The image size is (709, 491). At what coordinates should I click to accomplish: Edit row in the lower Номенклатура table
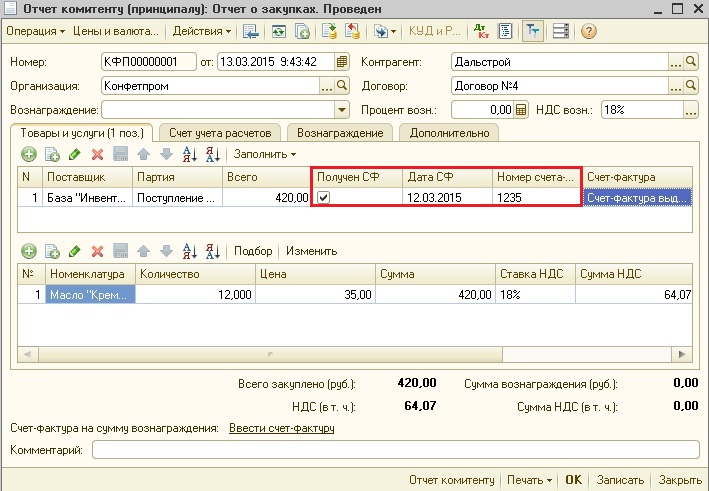click(75, 251)
